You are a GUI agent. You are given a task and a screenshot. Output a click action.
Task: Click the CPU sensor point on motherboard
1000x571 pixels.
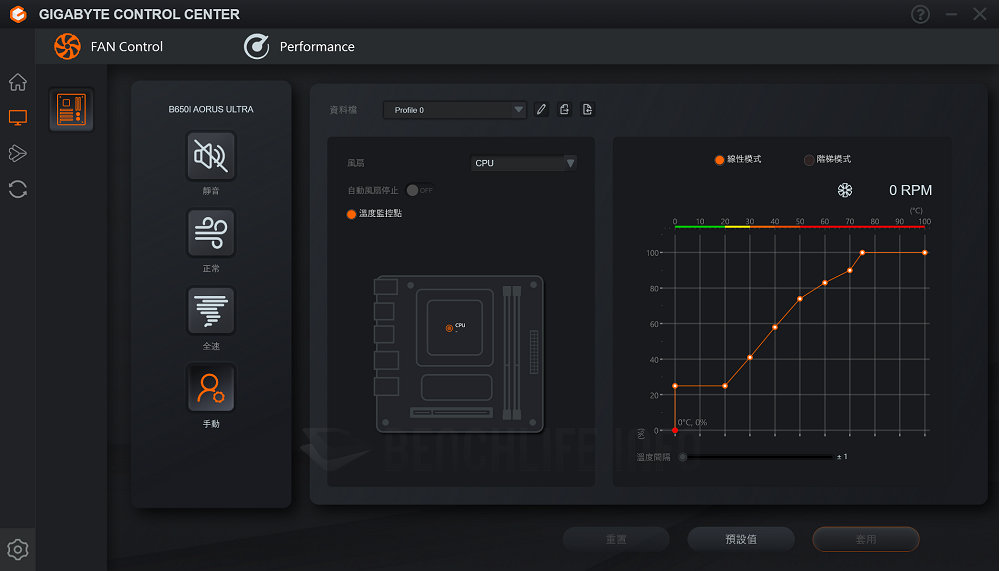(x=449, y=328)
